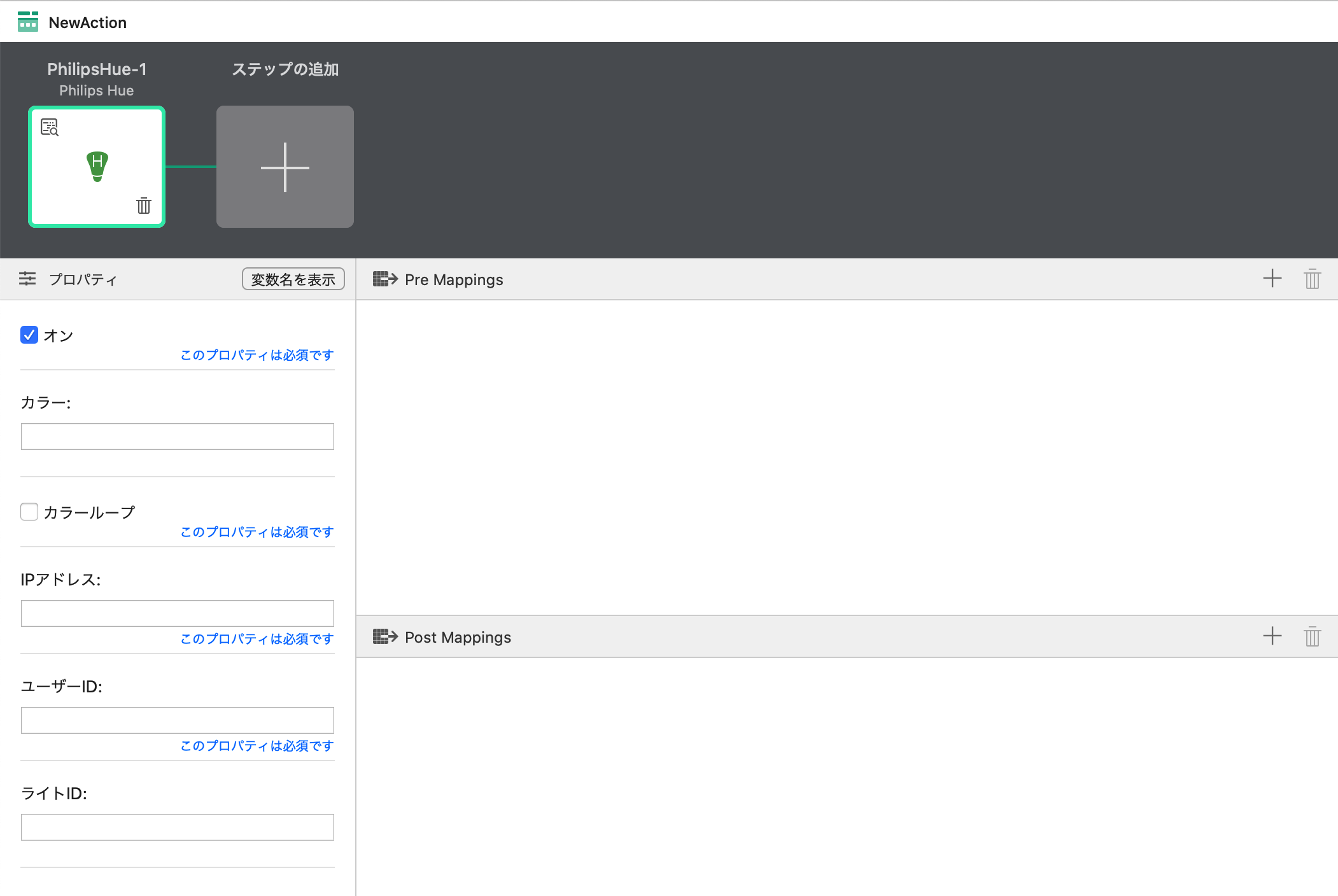Click the properties sliders icon
Viewport: 1338px width, 896px height.
pos(27,279)
